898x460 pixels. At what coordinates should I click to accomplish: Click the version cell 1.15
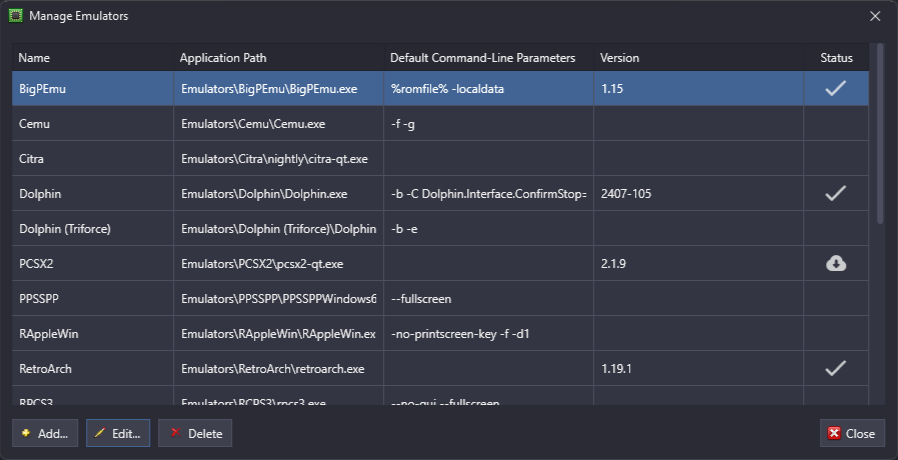[x=698, y=89]
